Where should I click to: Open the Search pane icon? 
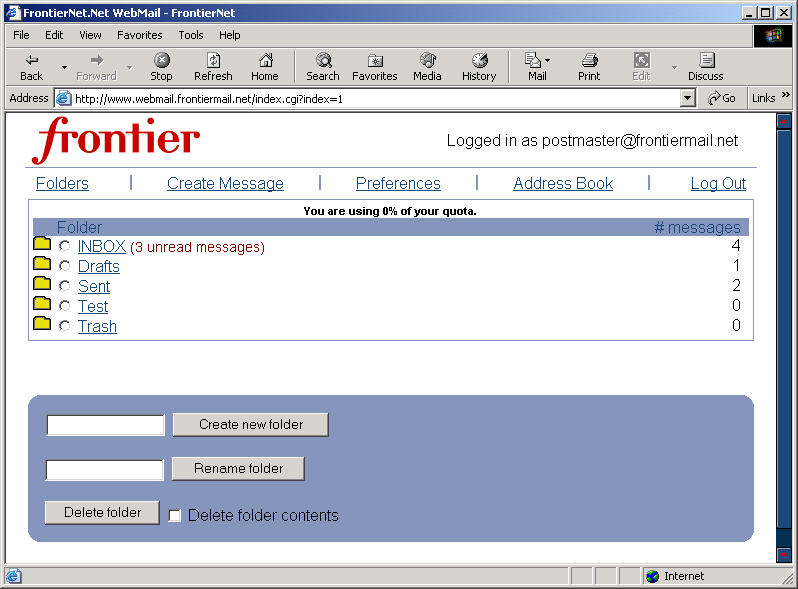(323, 60)
